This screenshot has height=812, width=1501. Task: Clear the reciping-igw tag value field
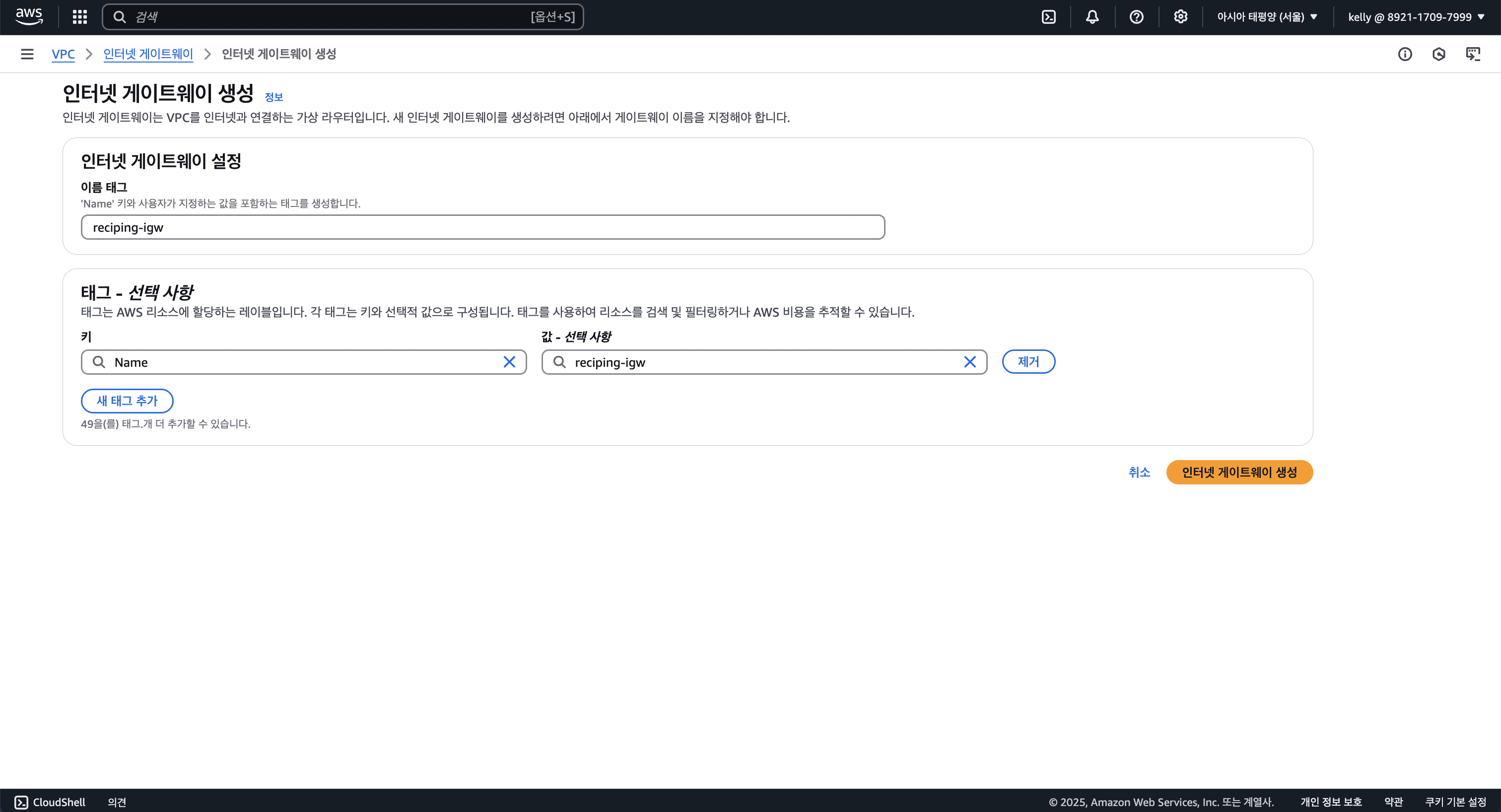[969, 362]
